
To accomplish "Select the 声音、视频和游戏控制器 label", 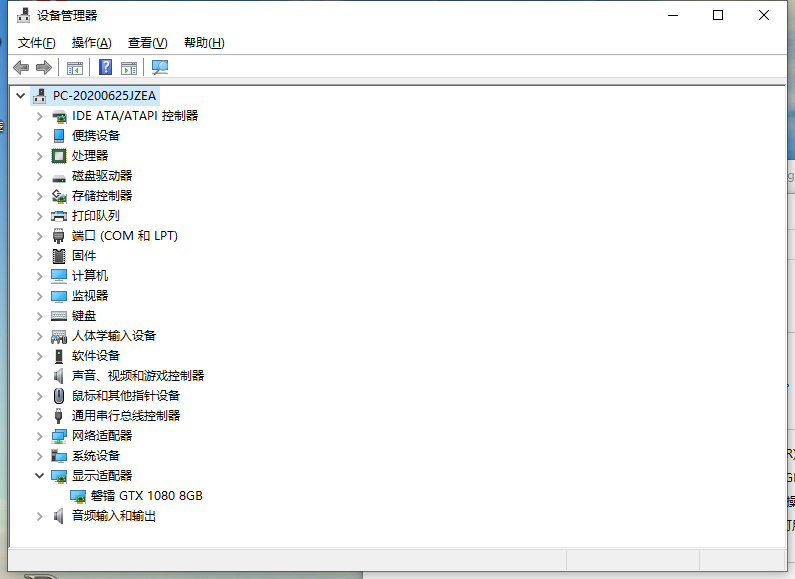I will [138, 376].
